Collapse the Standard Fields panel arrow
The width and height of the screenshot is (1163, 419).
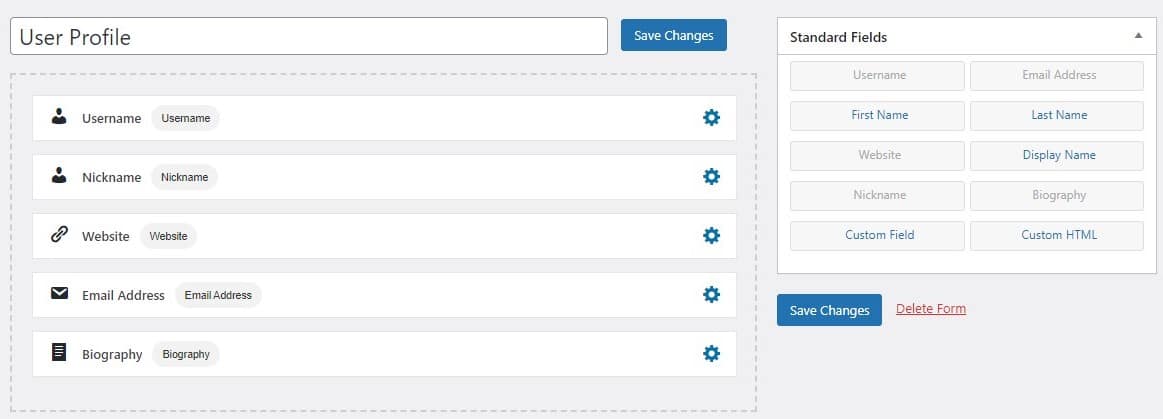coord(1138,36)
